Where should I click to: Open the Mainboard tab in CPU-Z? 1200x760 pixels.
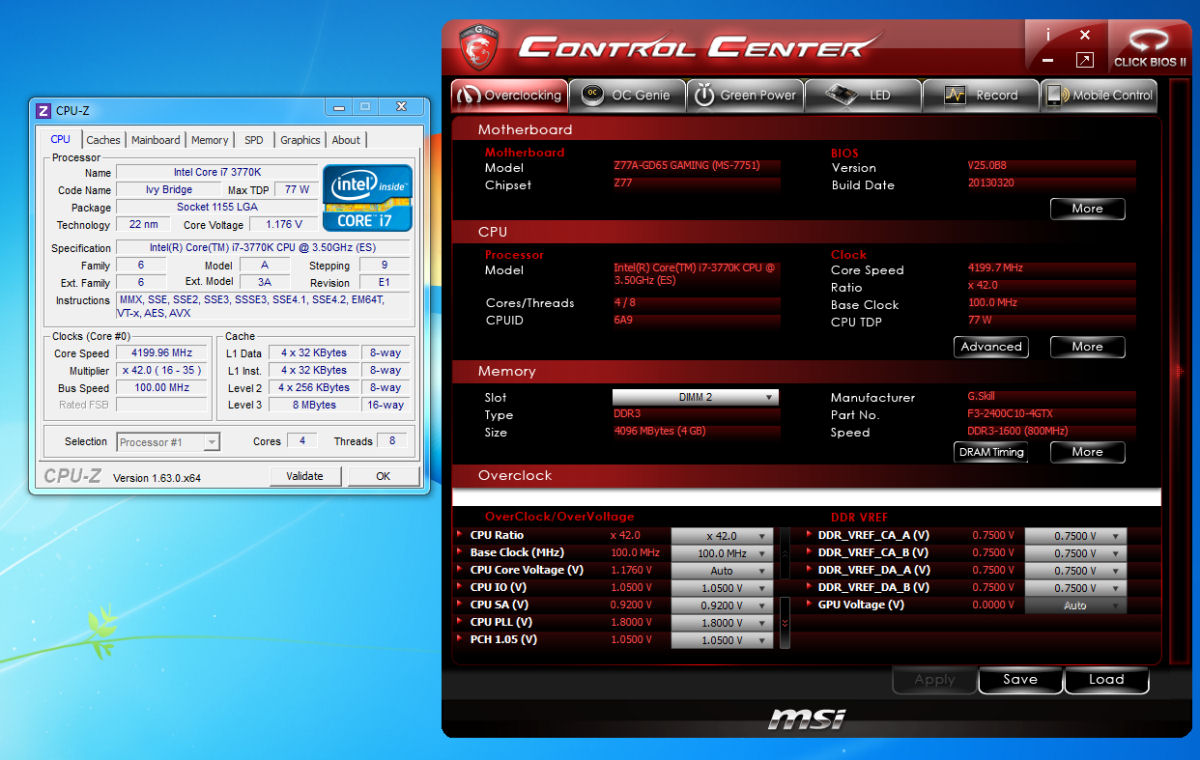click(x=156, y=141)
